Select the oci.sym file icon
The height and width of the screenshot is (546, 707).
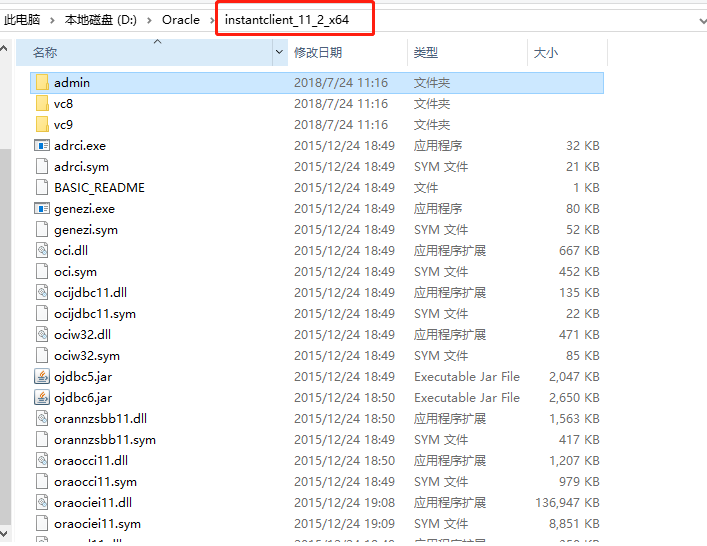click(42, 271)
